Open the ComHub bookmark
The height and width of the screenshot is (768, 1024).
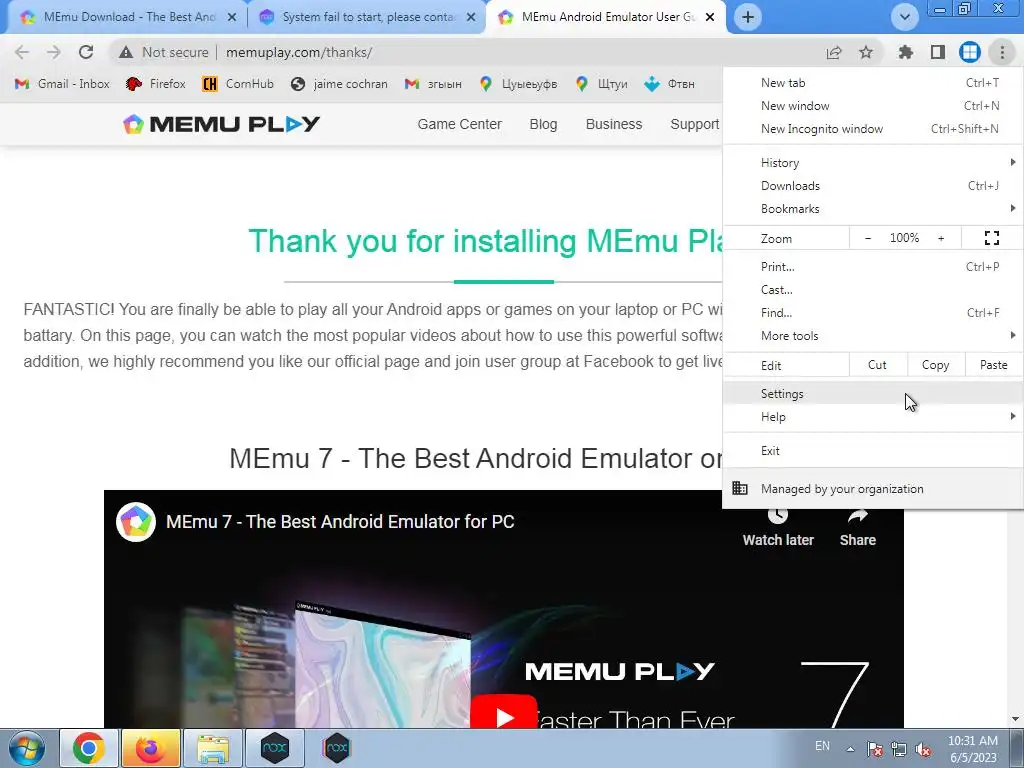tap(238, 84)
